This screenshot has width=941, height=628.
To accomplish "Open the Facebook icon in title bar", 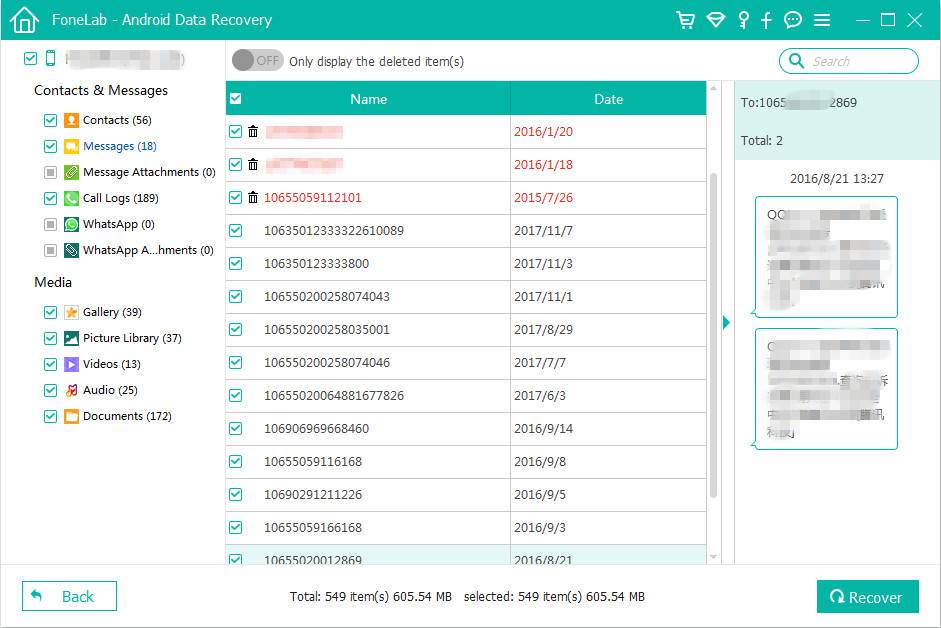I will point(767,20).
